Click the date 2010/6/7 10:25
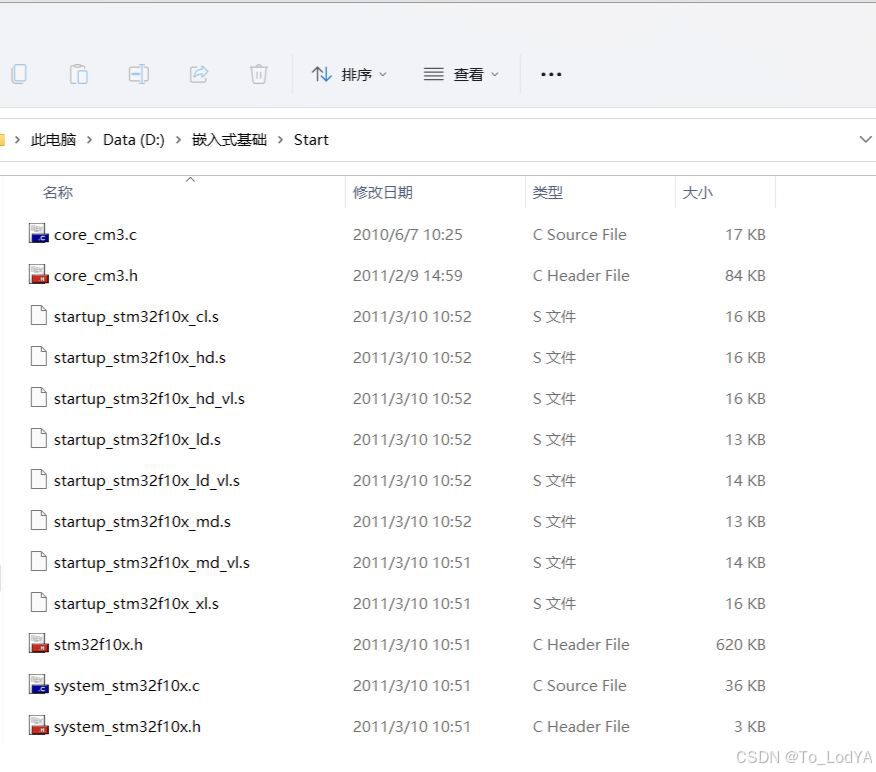Viewport: 876px width, 772px height. coord(408,235)
